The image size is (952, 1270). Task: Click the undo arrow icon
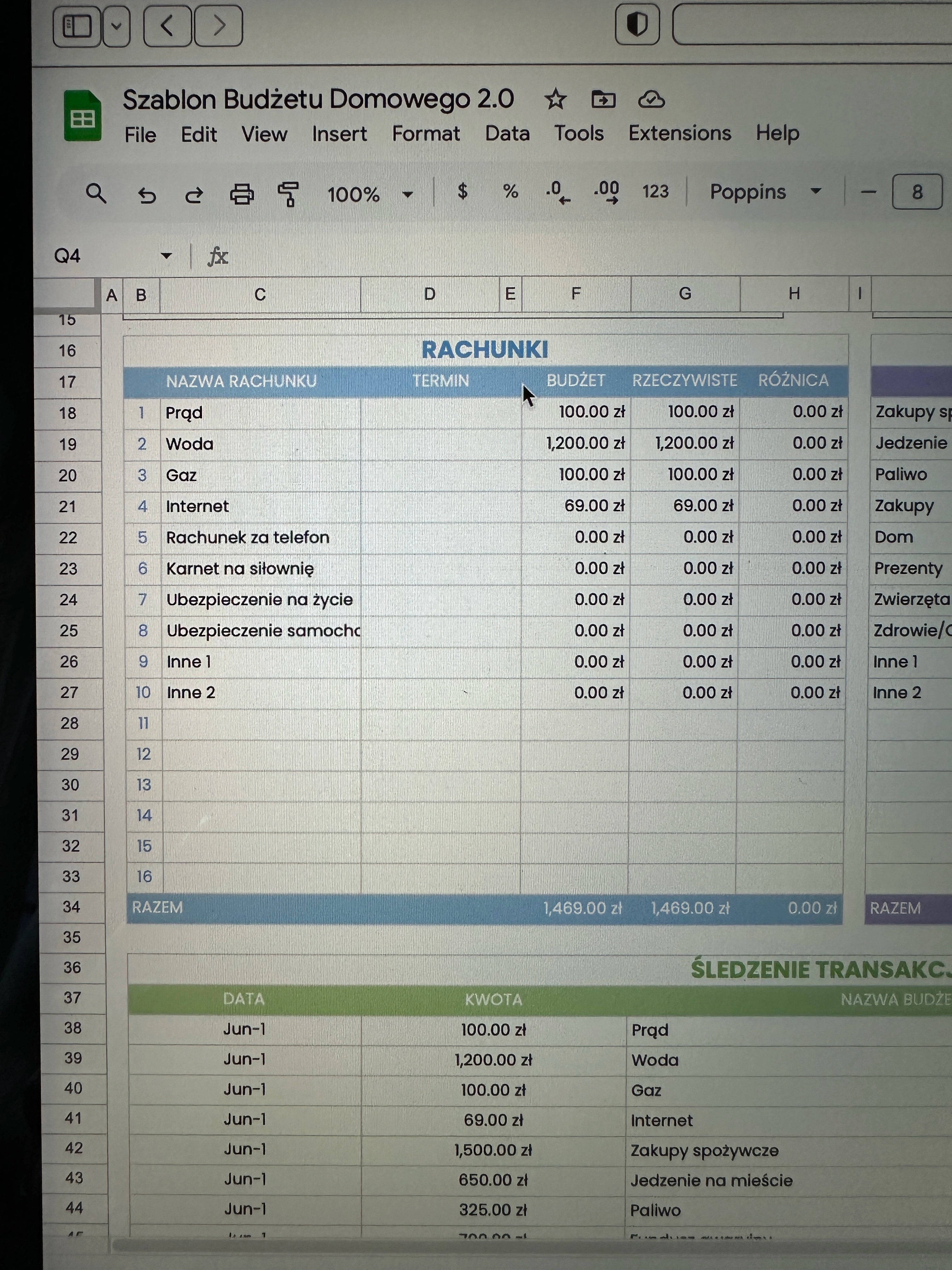pyautogui.click(x=147, y=195)
